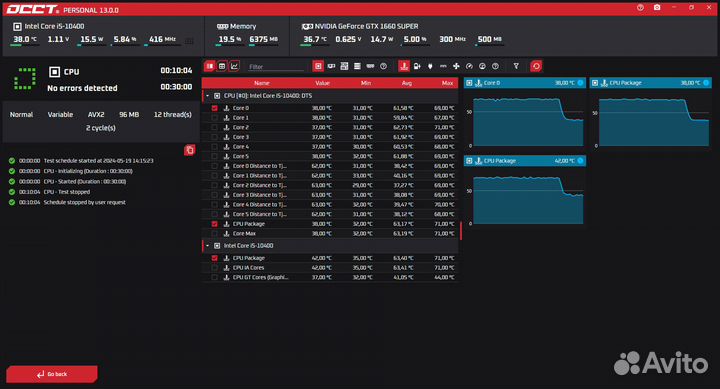Click the Filter text field

(276, 67)
